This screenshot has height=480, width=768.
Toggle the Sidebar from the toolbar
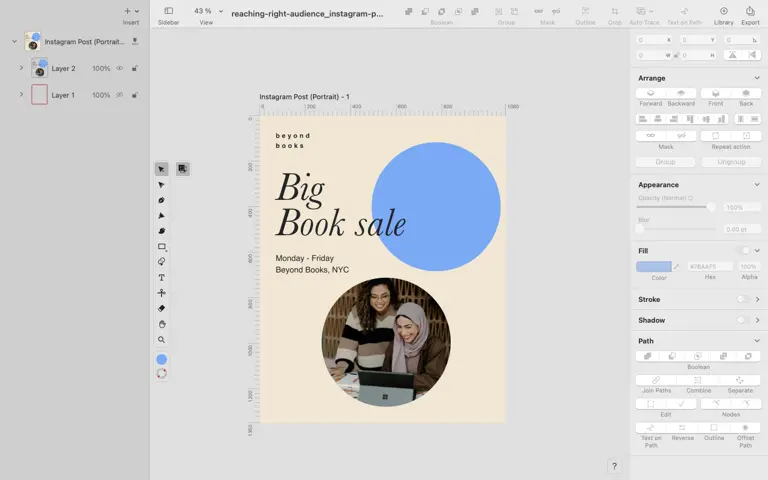click(x=168, y=15)
